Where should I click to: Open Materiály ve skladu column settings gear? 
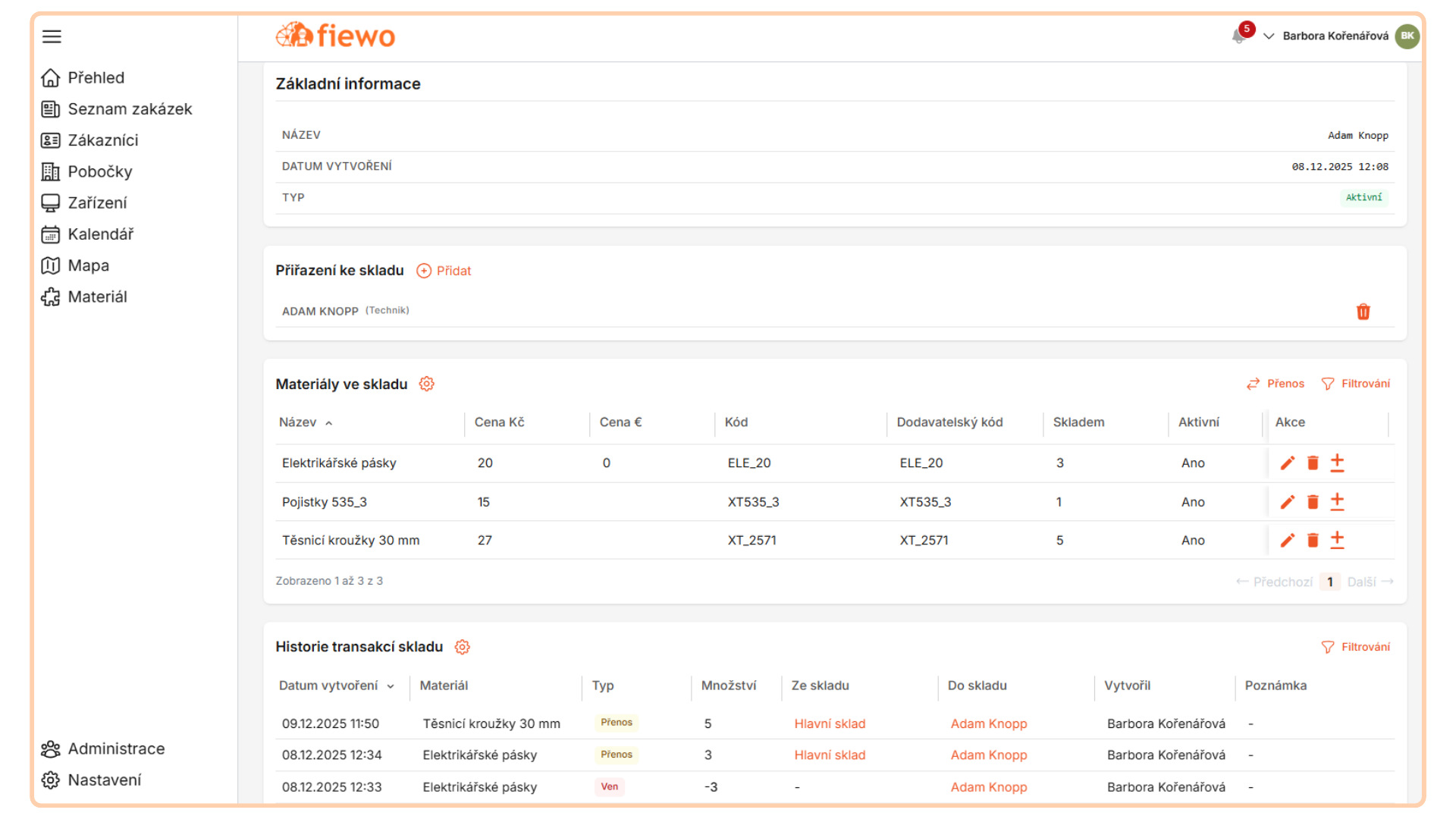click(427, 384)
